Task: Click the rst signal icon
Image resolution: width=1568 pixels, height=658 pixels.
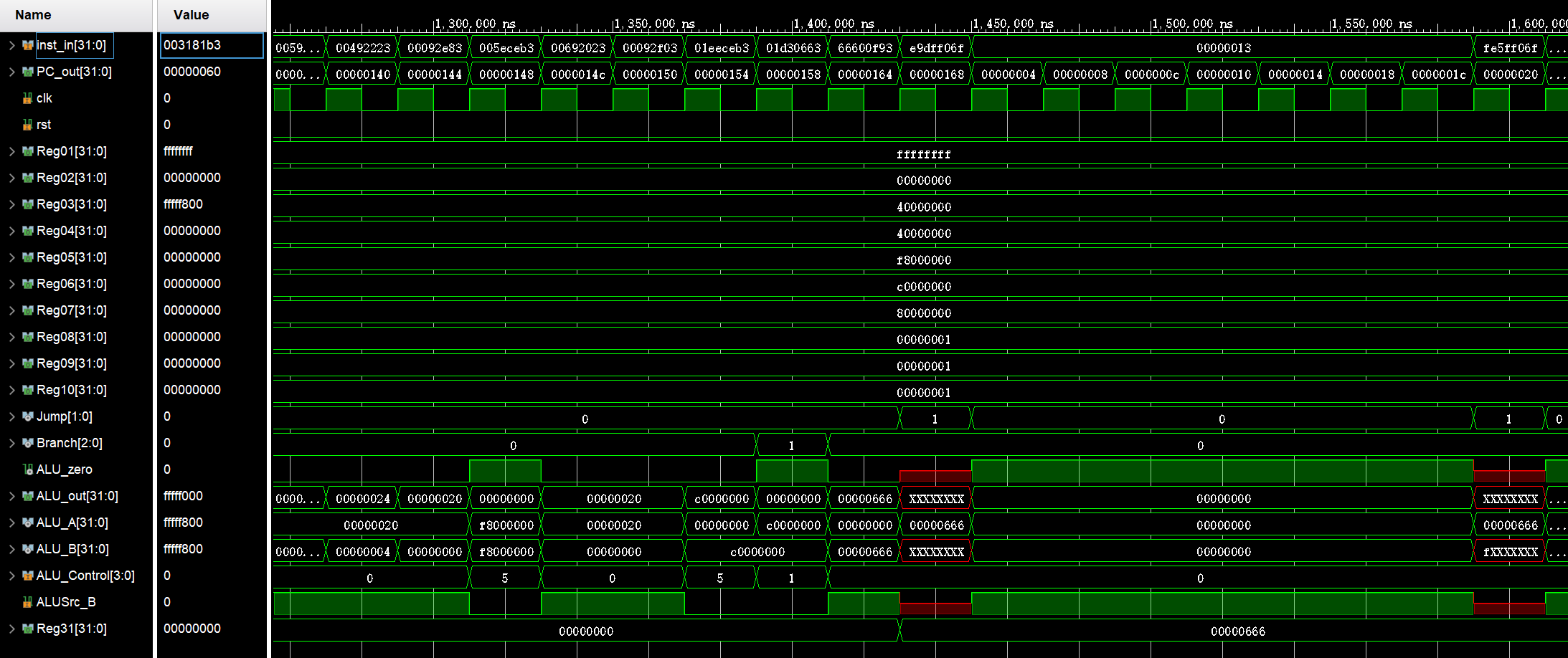Action: tap(27, 125)
